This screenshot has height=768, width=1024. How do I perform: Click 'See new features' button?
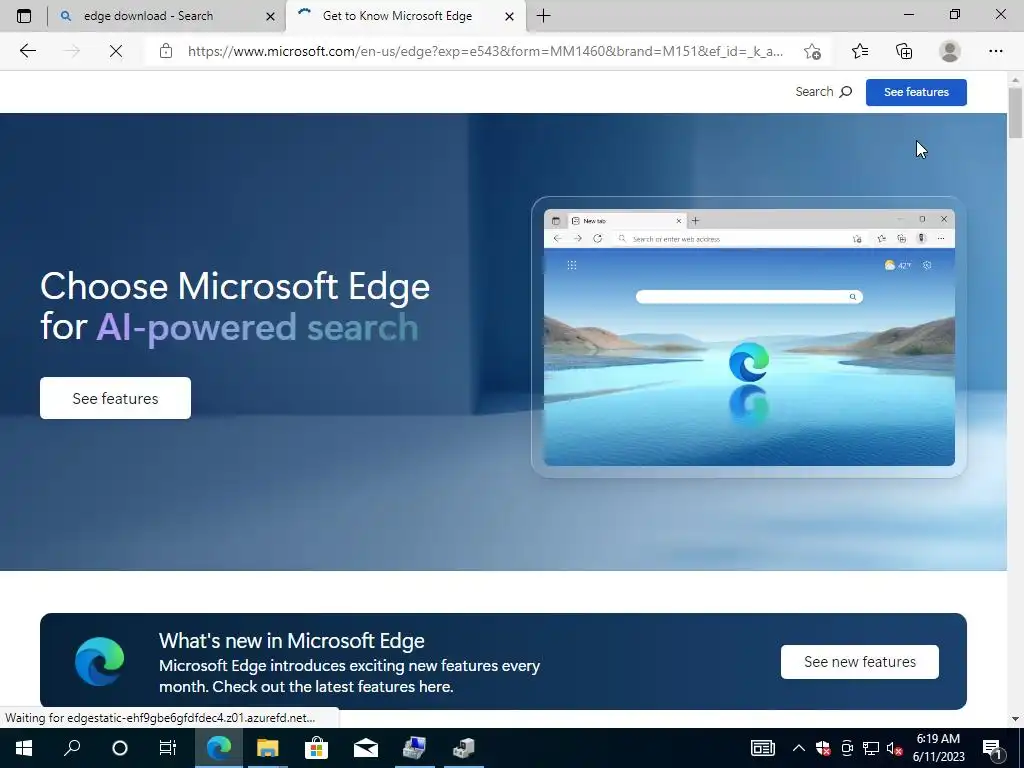[859, 662]
